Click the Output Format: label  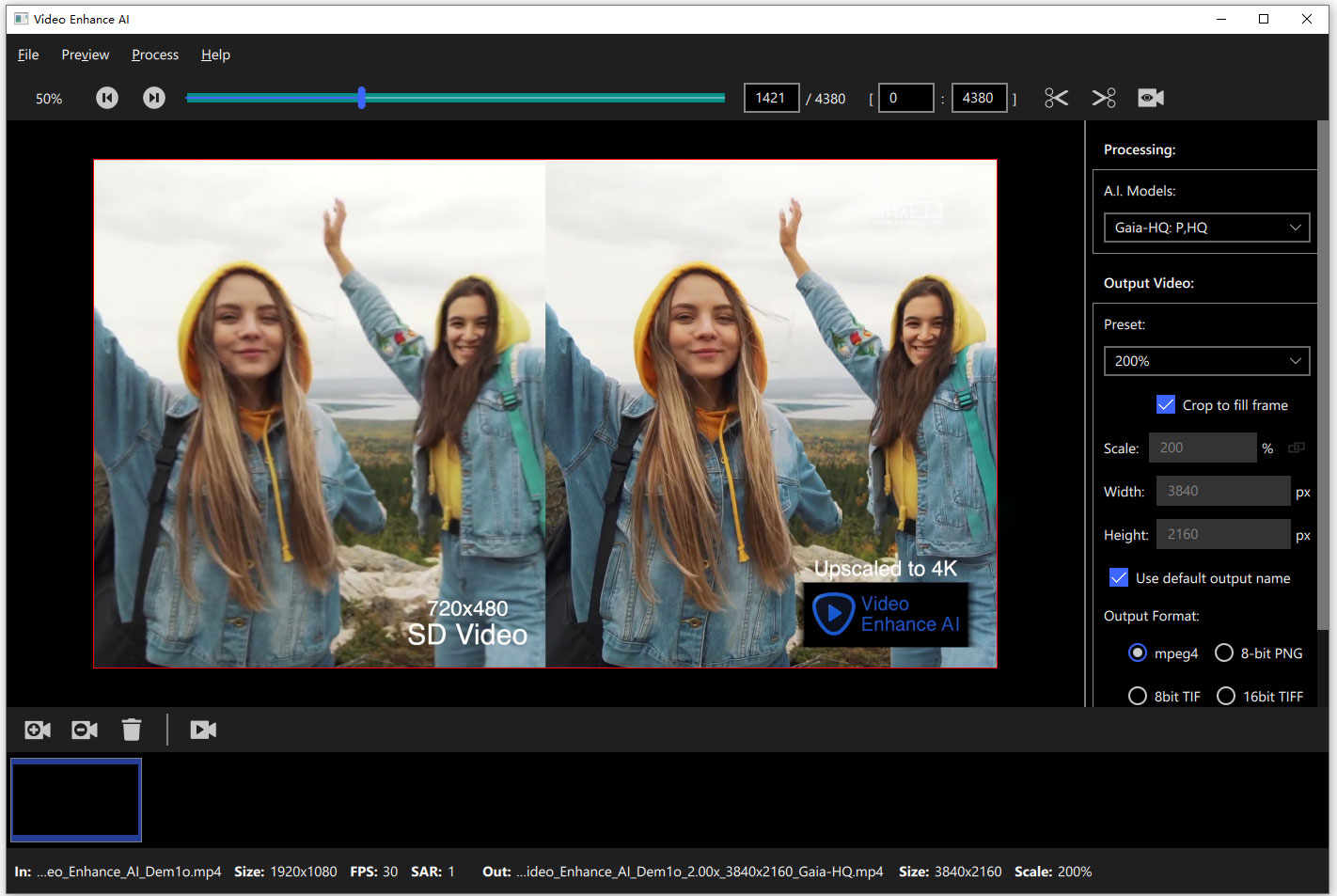click(x=1152, y=616)
